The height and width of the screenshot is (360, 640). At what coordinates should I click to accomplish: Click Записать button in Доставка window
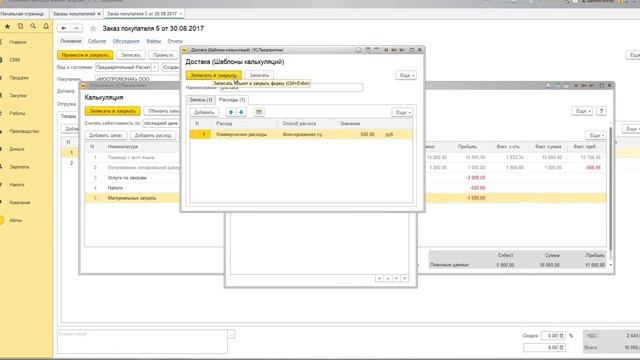259,75
